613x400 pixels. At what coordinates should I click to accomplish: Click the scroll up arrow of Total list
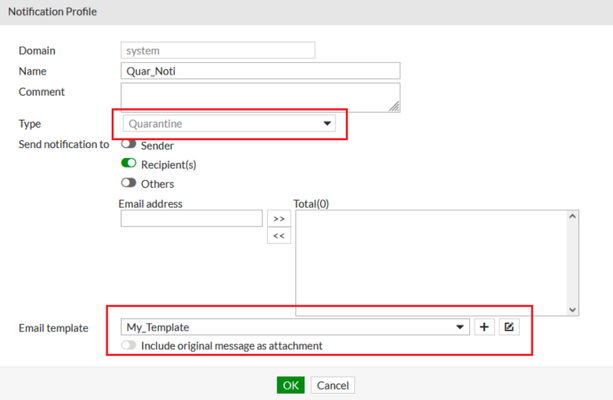pyautogui.click(x=572, y=216)
